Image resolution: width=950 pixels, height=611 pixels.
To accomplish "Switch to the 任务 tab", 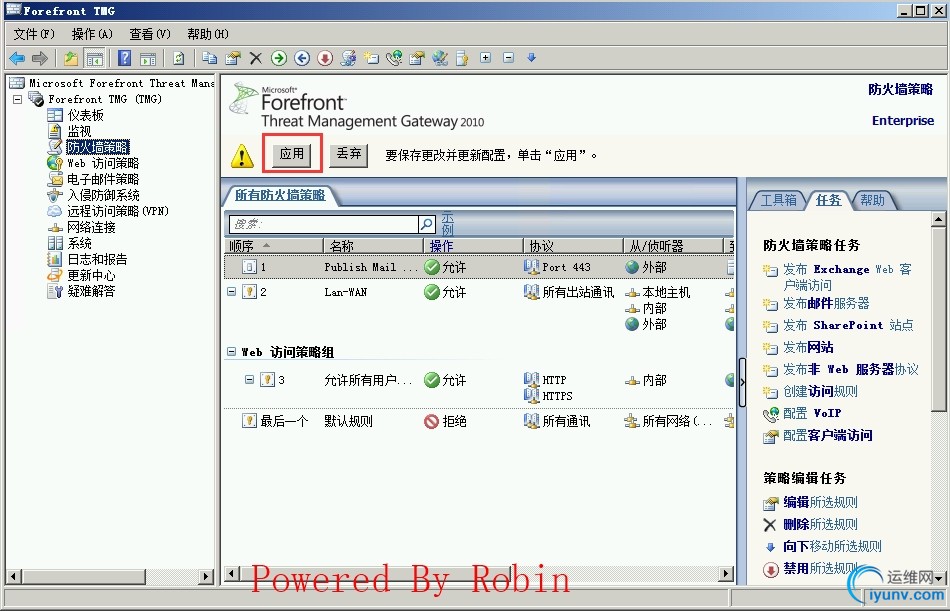I will 828,200.
